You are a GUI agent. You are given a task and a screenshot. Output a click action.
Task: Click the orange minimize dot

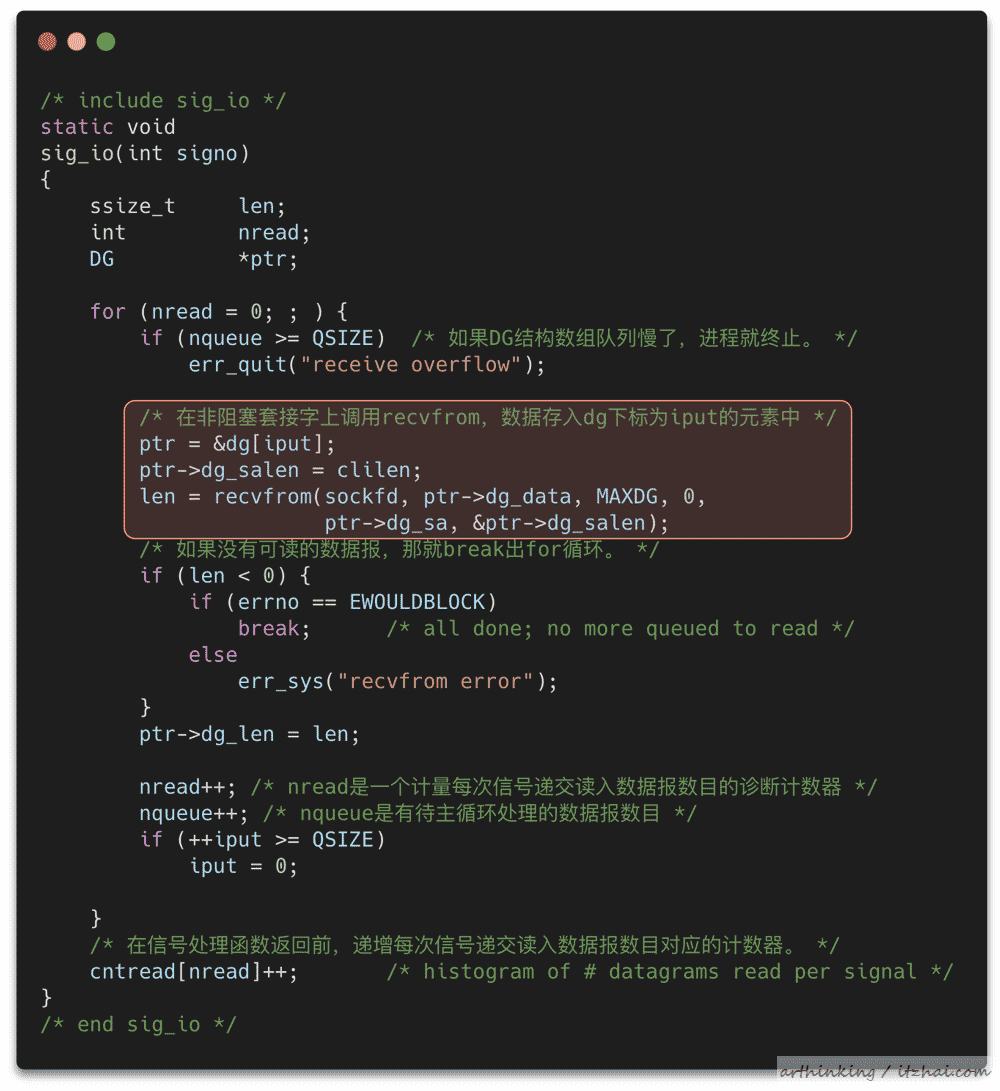77,42
